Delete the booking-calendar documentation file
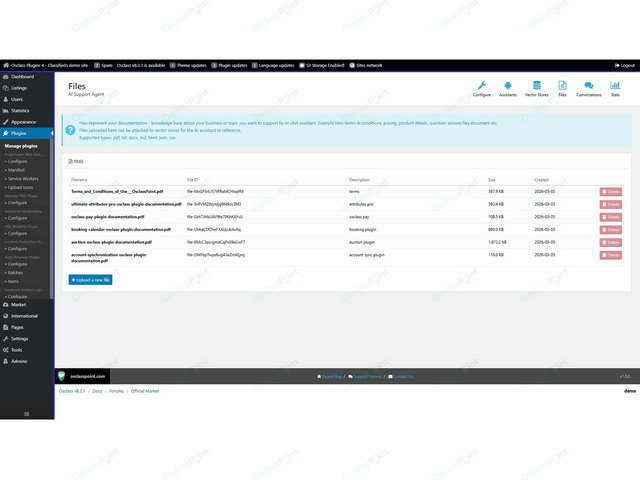 [611, 230]
